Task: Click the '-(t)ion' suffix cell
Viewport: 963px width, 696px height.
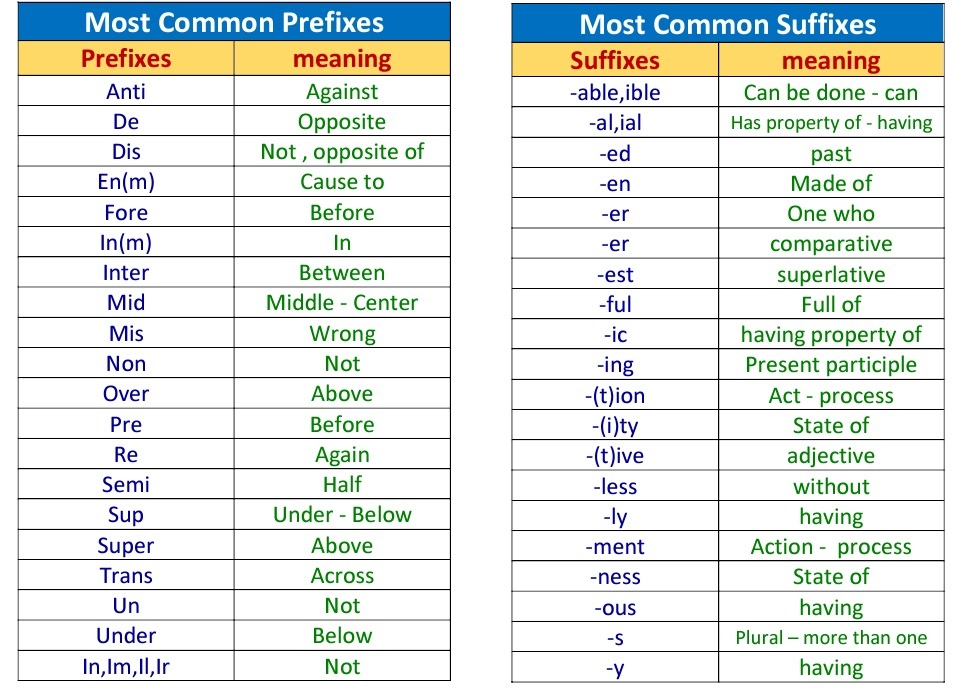Action: coord(615,395)
